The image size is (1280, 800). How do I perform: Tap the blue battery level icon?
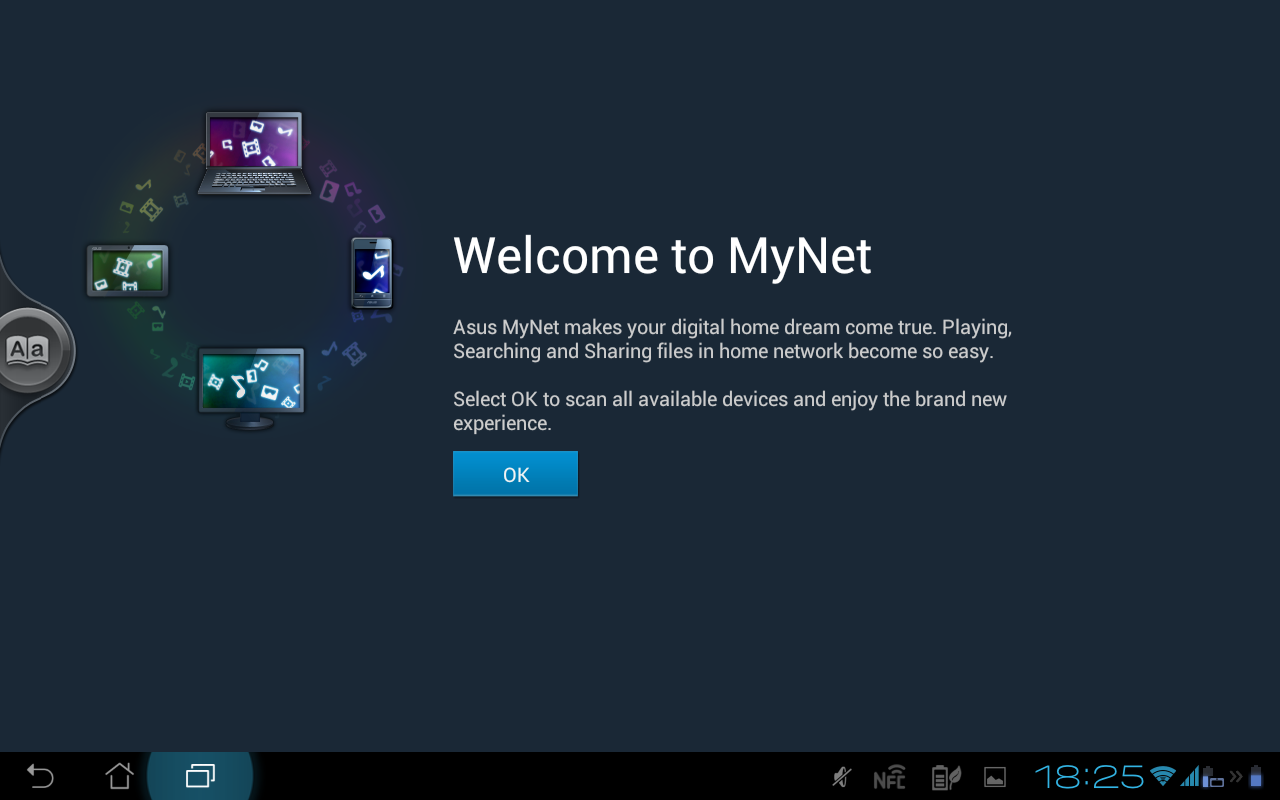tap(1255, 776)
